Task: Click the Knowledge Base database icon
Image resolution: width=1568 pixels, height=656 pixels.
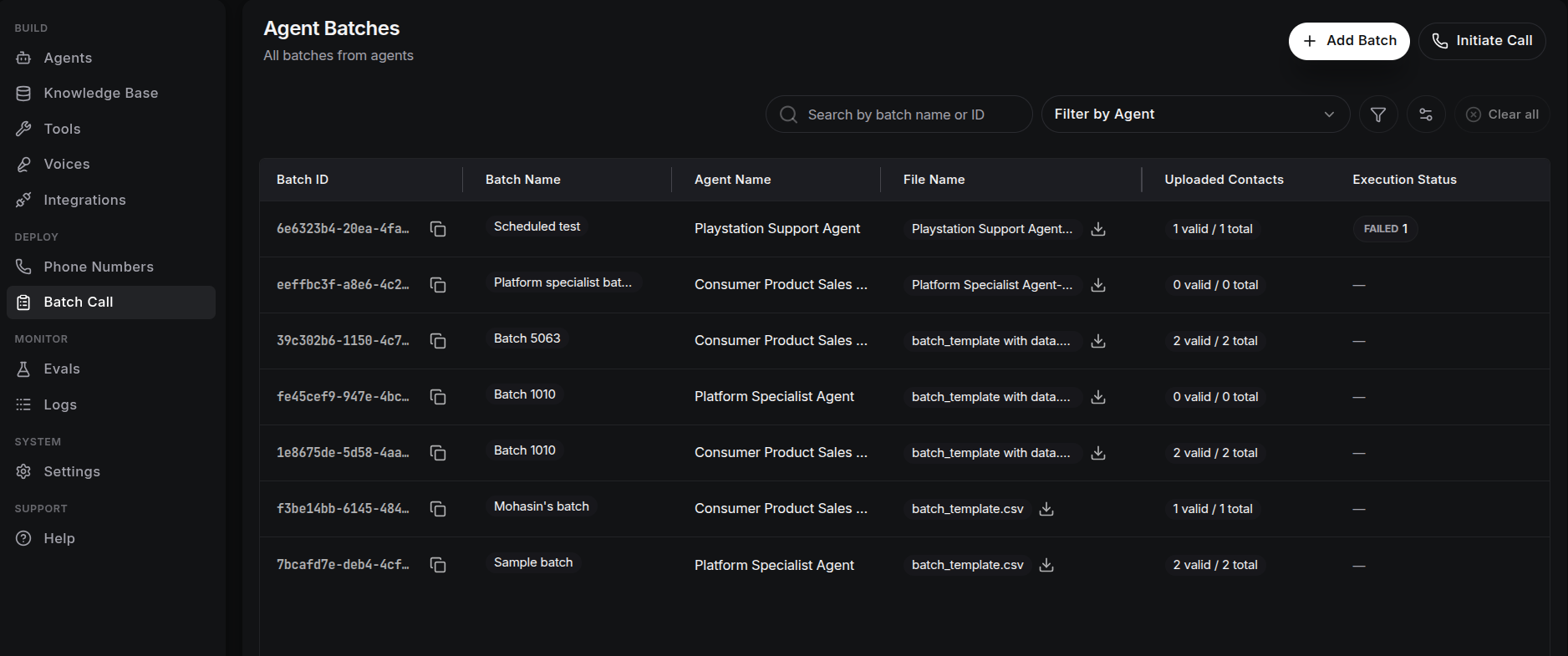Action: click(23, 94)
